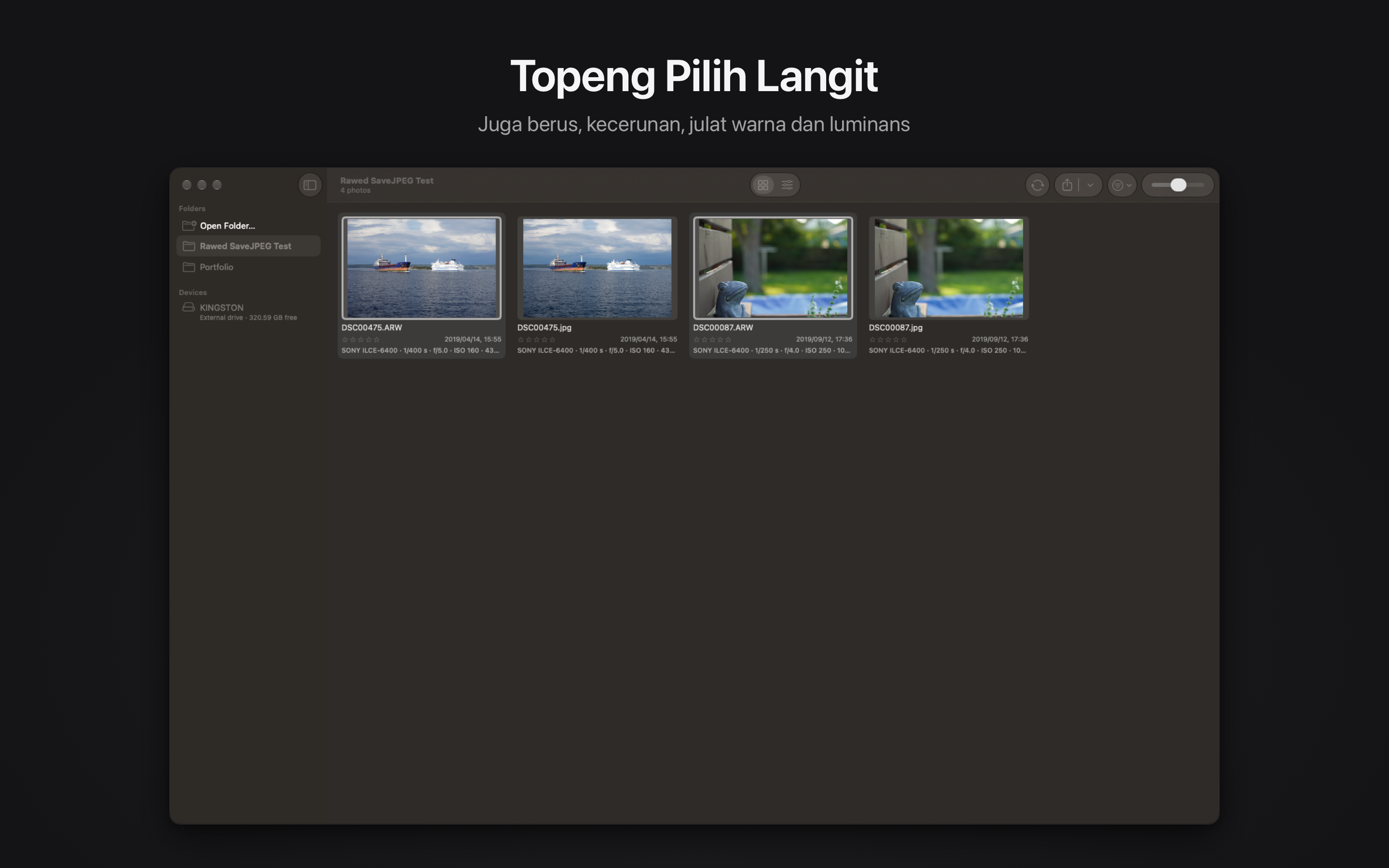Select the DSC00087.jpg frog thumbnail

tap(948, 268)
